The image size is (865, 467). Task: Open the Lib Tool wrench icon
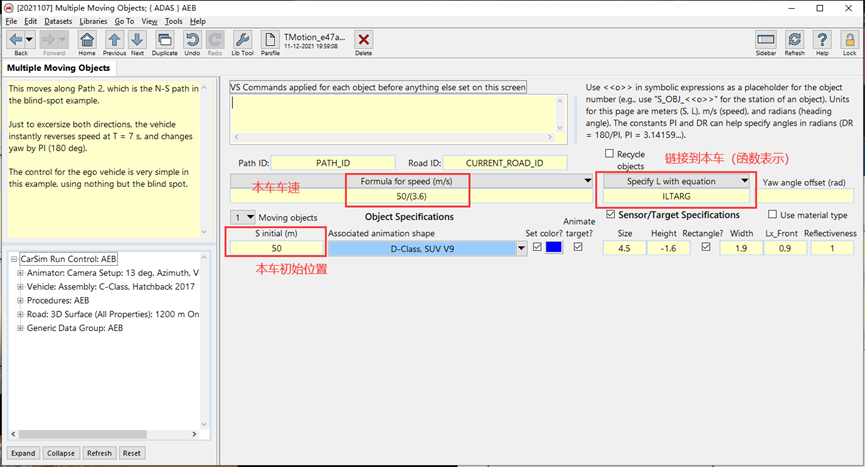point(242,40)
